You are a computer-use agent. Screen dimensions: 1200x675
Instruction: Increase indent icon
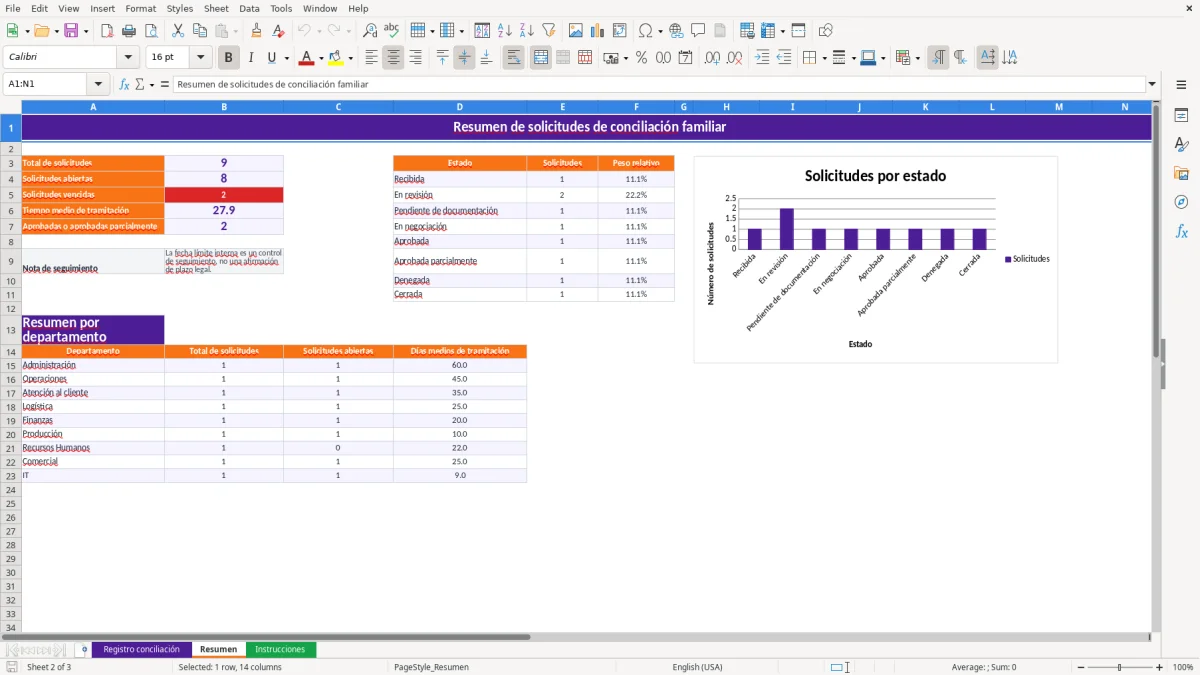coord(762,58)
